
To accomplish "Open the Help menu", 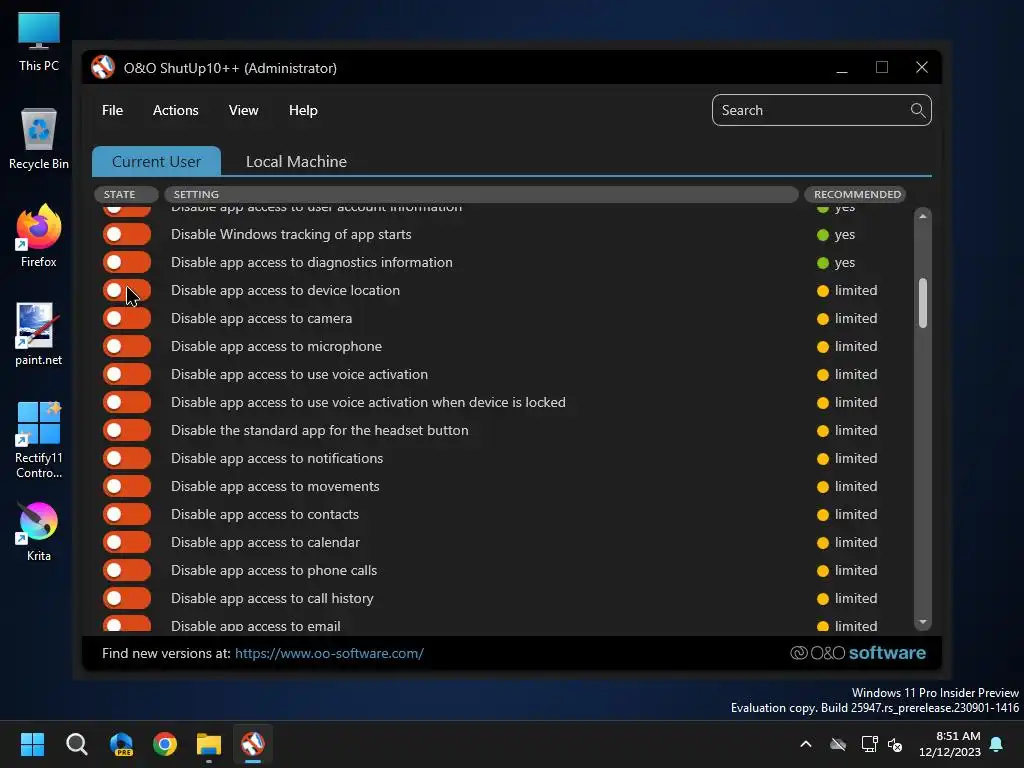I will point(303,110).
